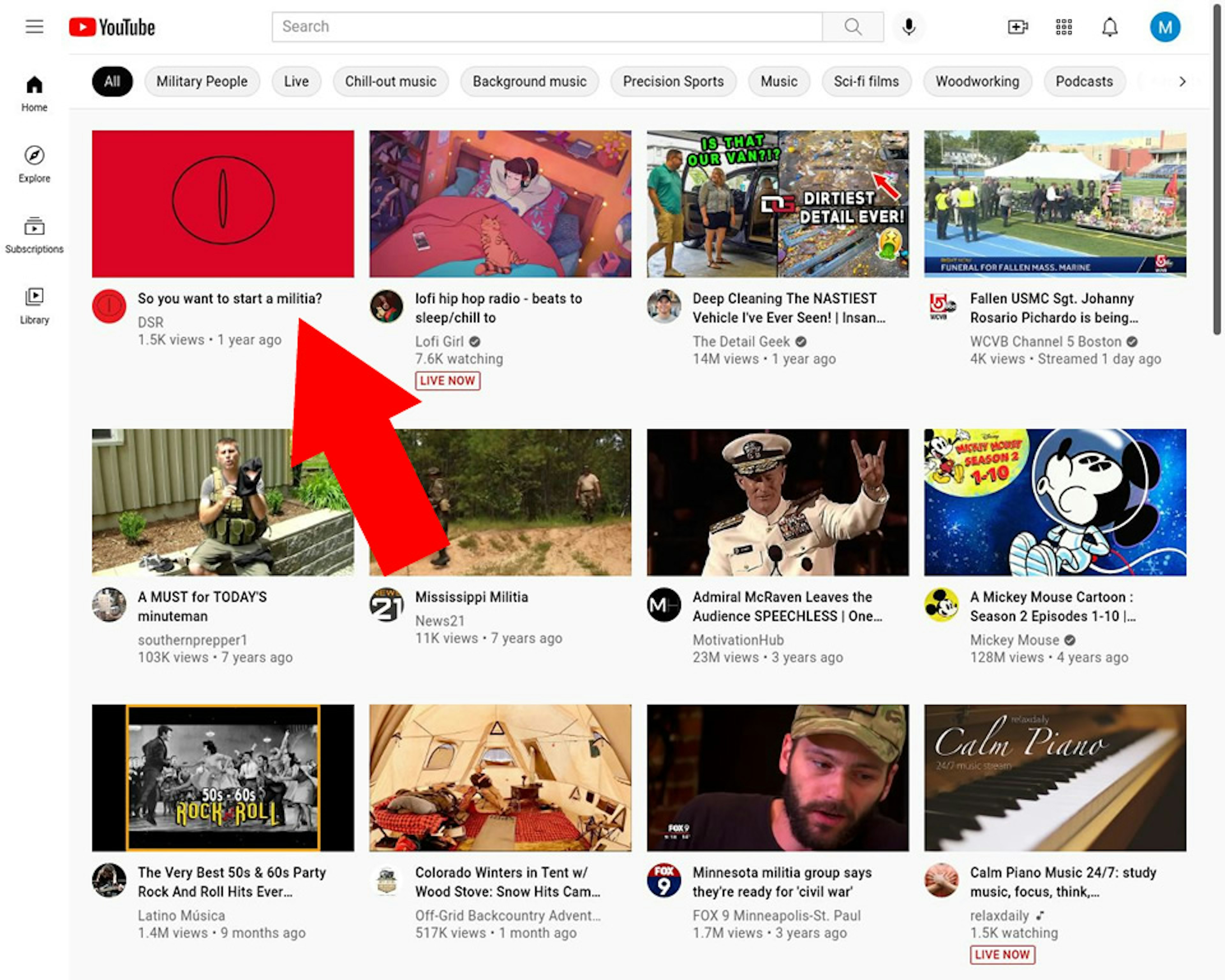The height and width of the screenshot is (980, 1225).
Task: Open the southernprepper1 channel avatar
Action: (x=109, y=605)
